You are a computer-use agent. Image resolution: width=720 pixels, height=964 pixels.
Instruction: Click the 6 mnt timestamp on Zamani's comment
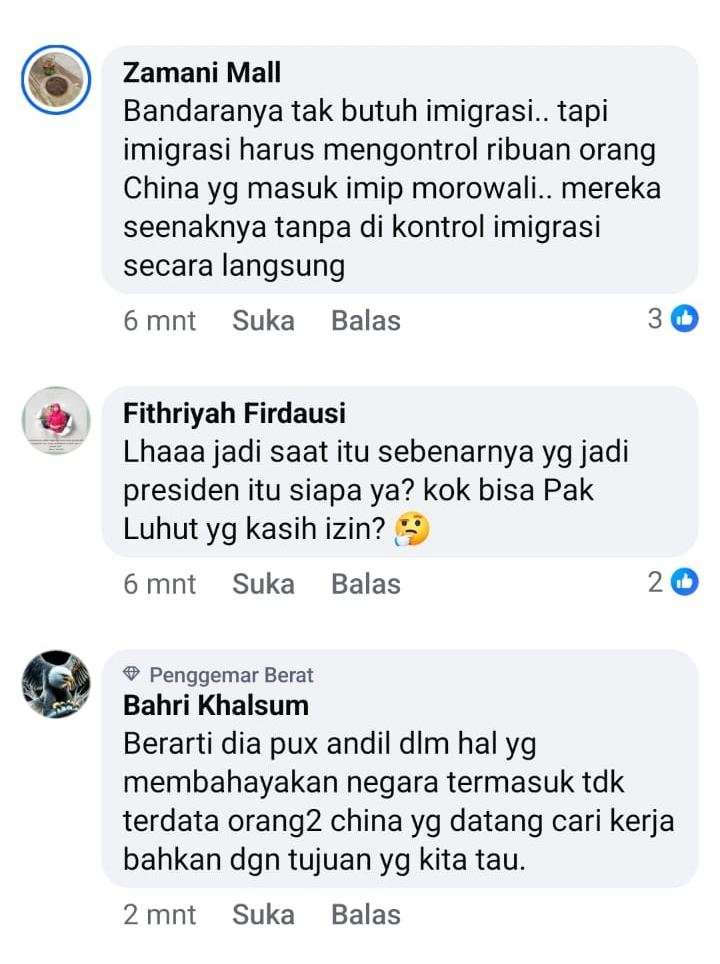tap(159, 320)
